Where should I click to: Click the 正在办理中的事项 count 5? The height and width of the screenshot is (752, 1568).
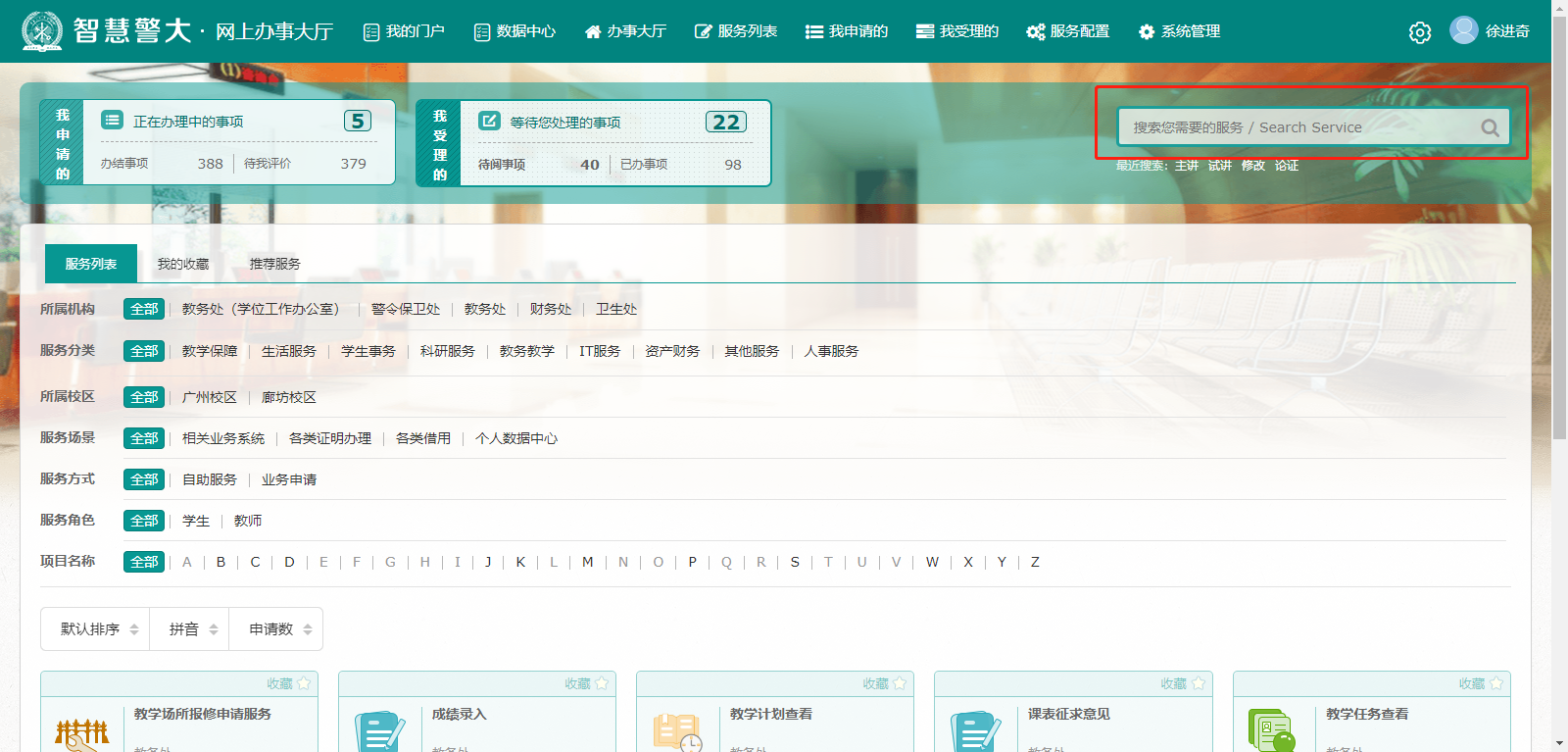(x=358, y=121)
